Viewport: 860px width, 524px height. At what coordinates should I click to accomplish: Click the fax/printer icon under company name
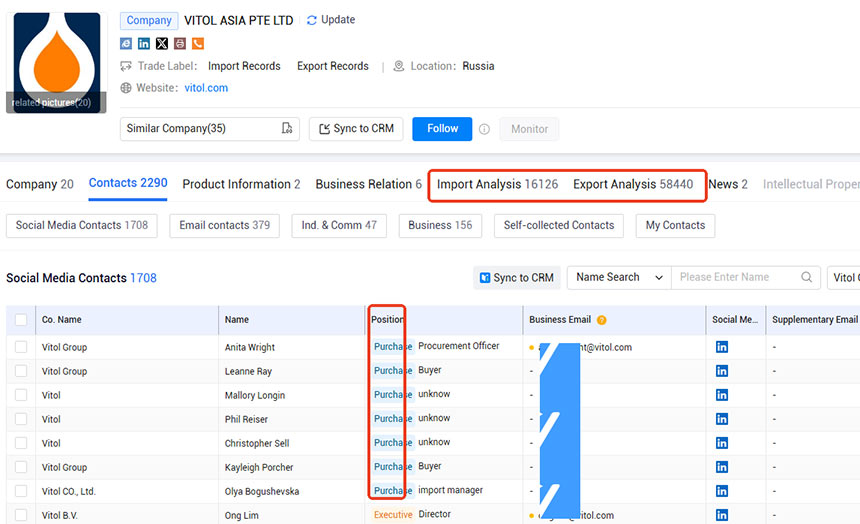coord(180,43)
